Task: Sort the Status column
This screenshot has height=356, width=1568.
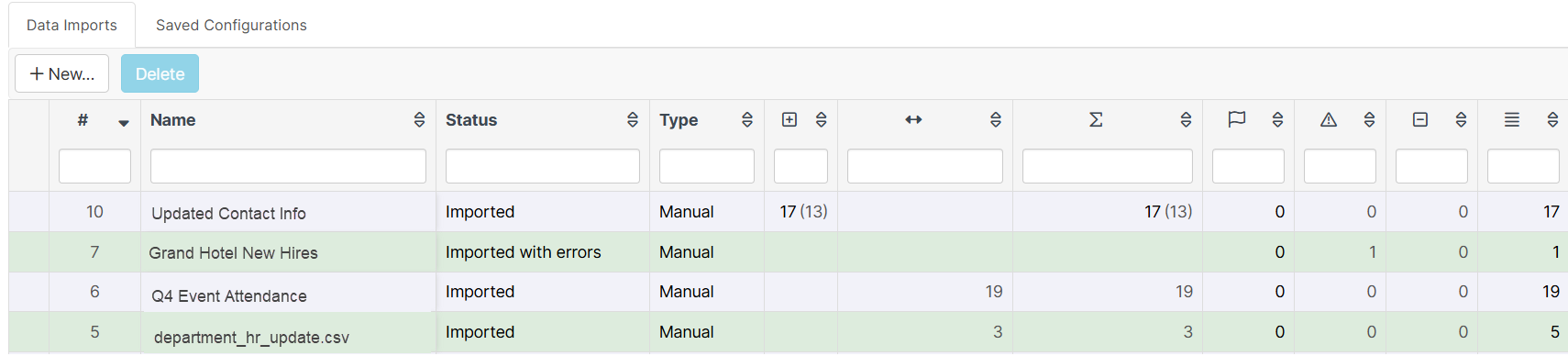Action: pos(633,119)
